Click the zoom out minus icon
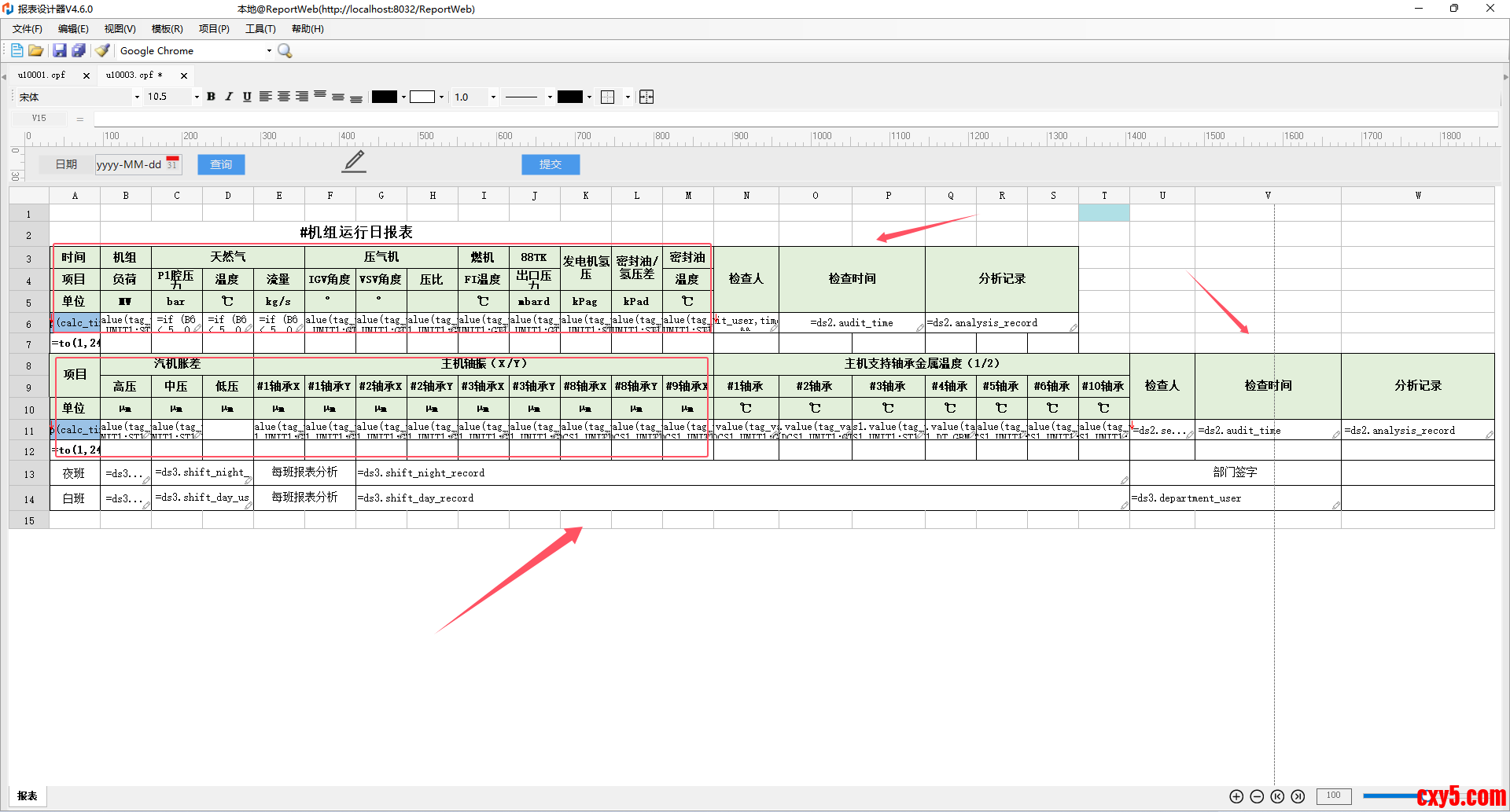Viewport: 1510px width, 812px height. [1257, 796]
